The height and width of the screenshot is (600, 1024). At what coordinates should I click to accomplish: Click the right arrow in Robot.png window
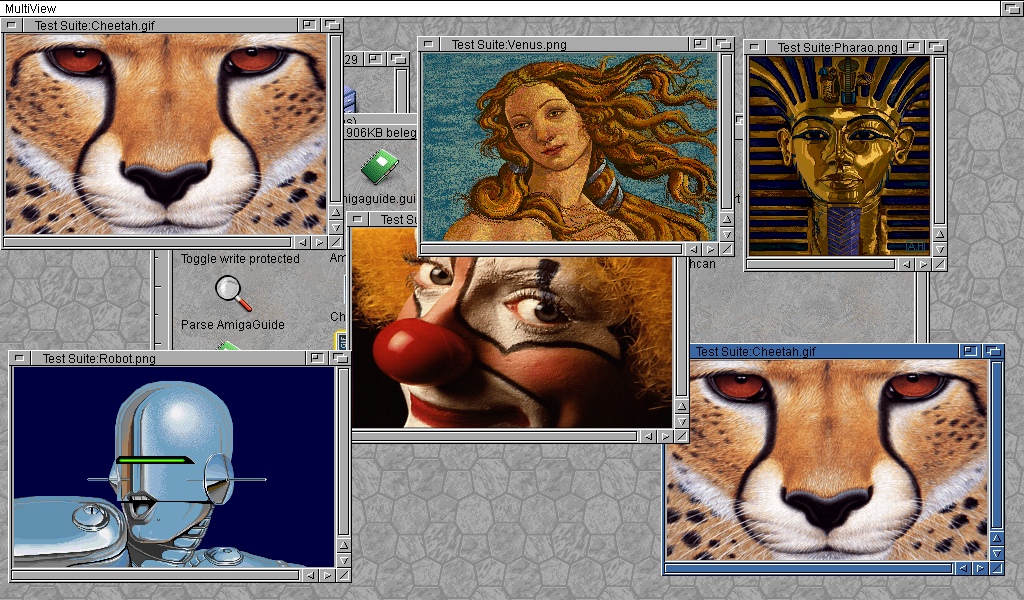click(327, 575)
